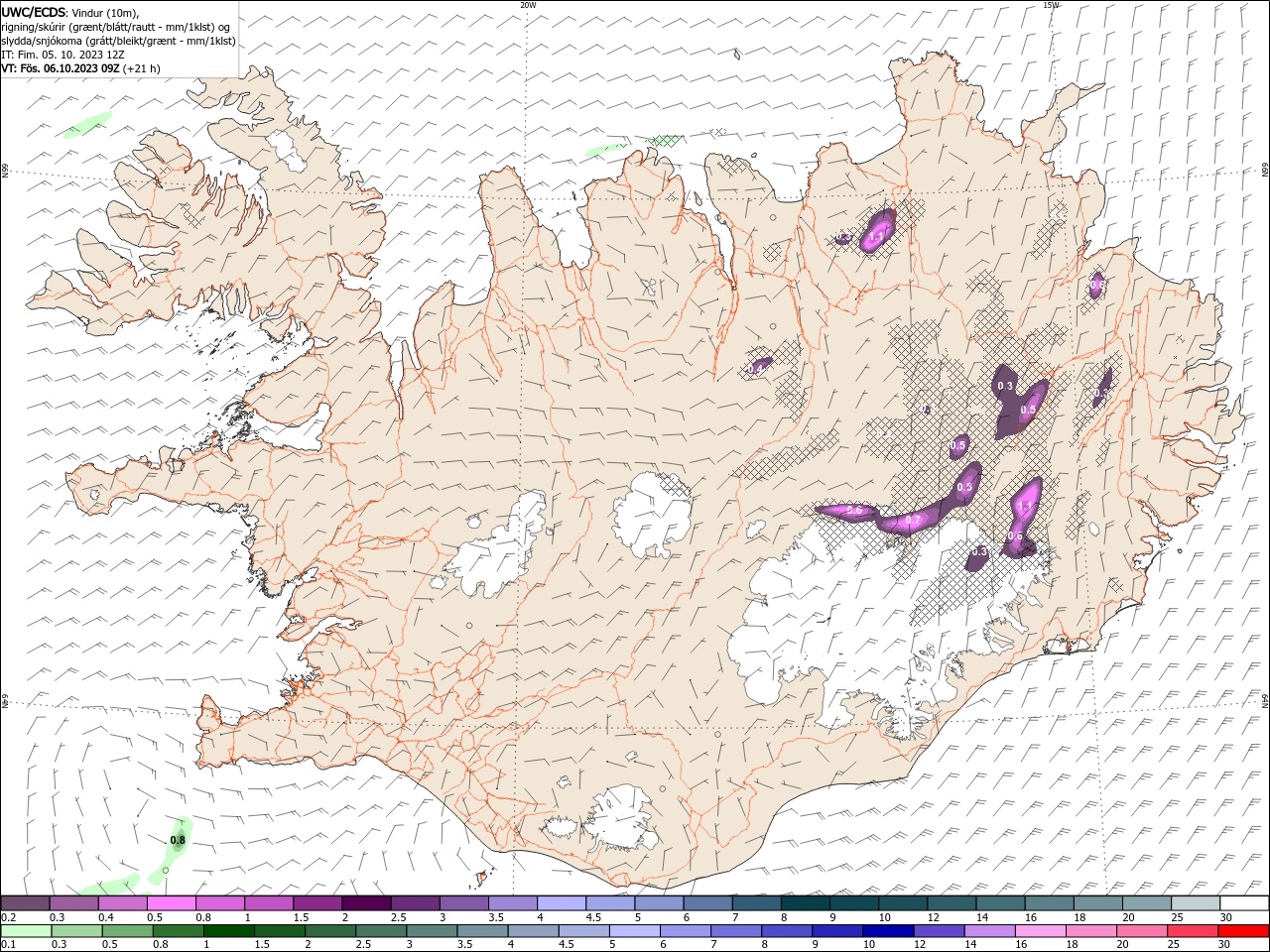Click the 15W longitude label at top
1270x952 pixels.
click(1051, 5)
